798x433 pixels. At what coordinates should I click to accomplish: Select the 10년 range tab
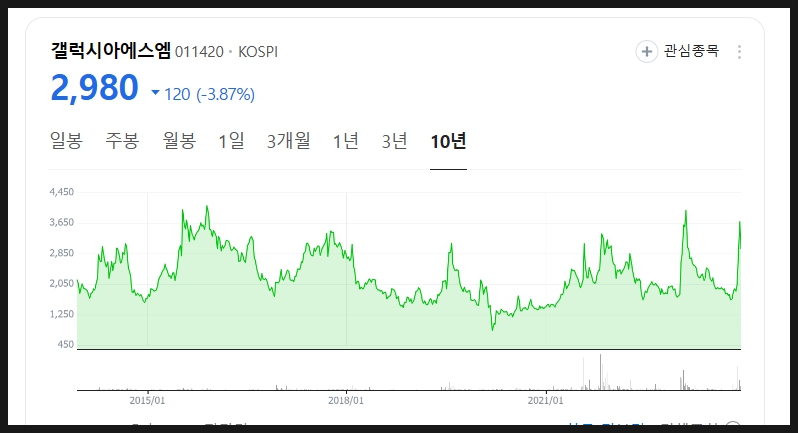coord(448,141)
